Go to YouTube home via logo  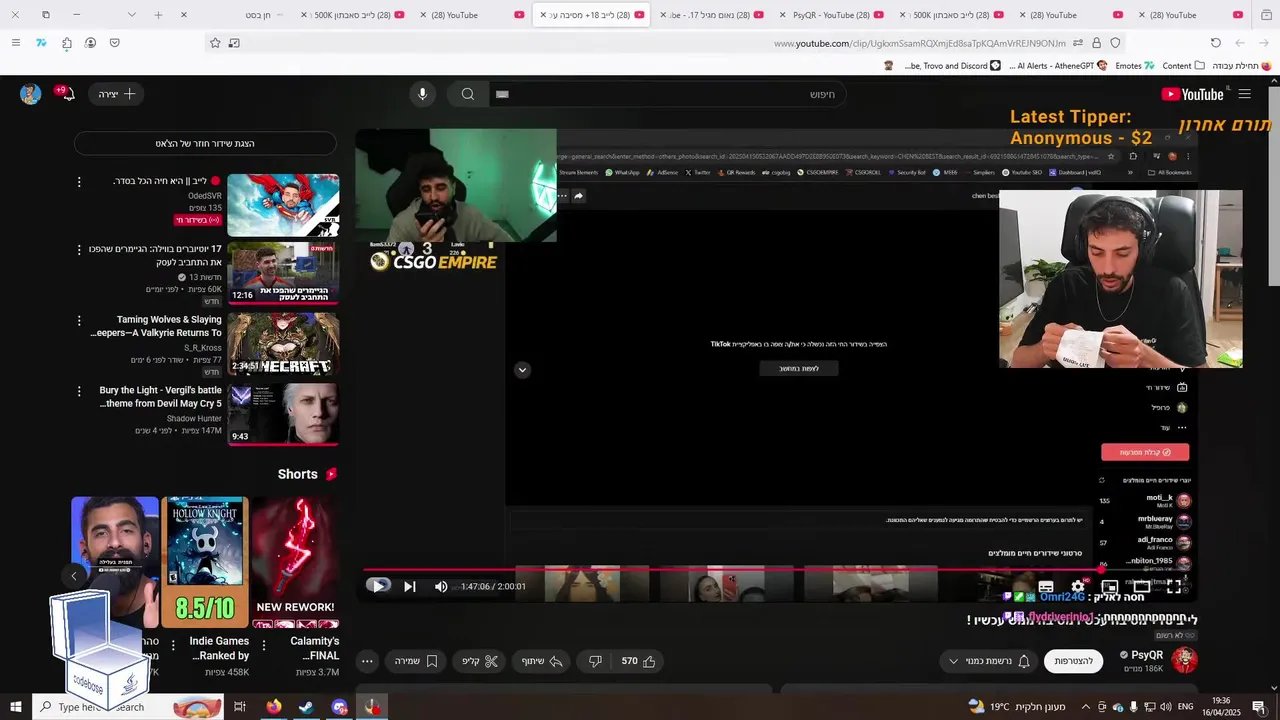pos(1195,94)
